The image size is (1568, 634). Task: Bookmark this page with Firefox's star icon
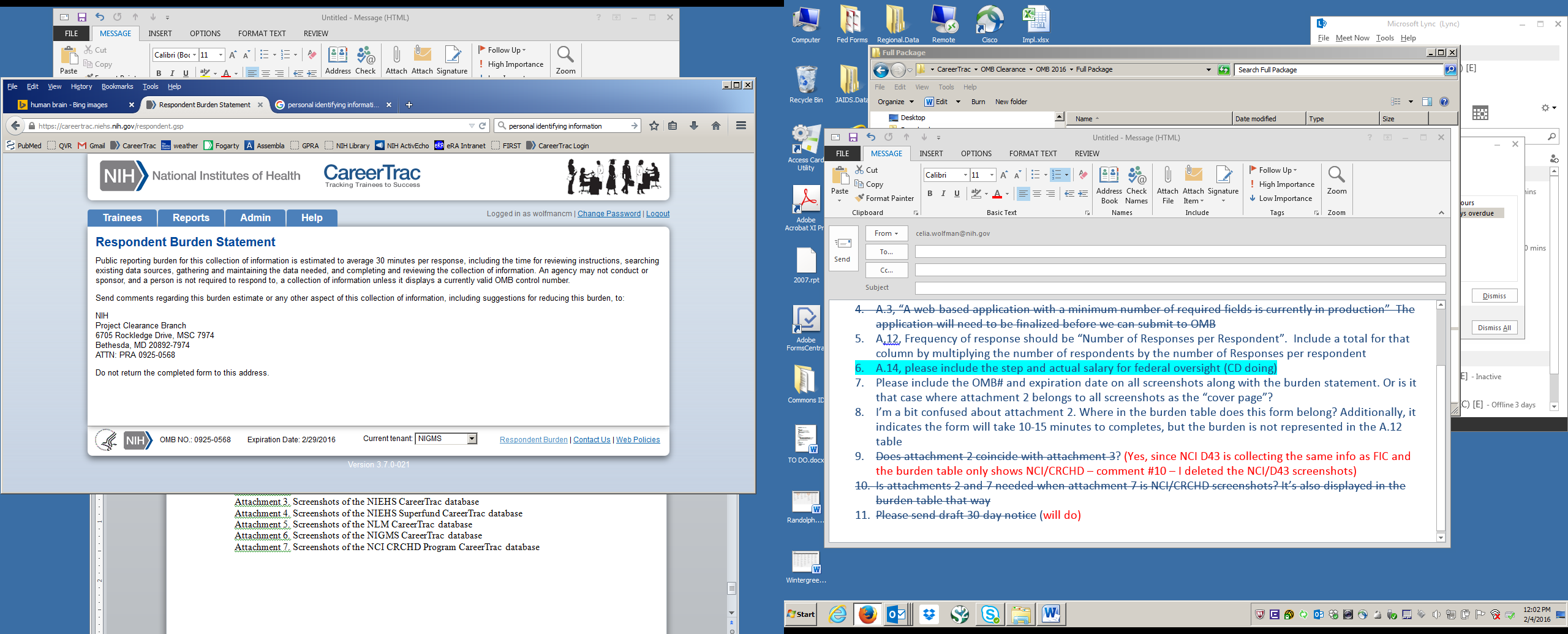tap(654, 126)
